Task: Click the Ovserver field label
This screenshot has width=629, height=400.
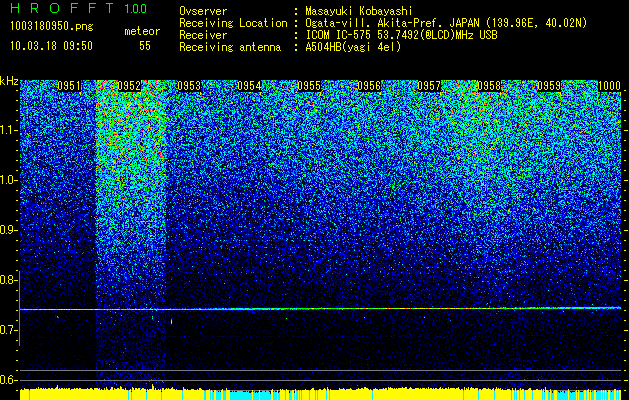Action: pyautogui.click(x=203, y=11)
